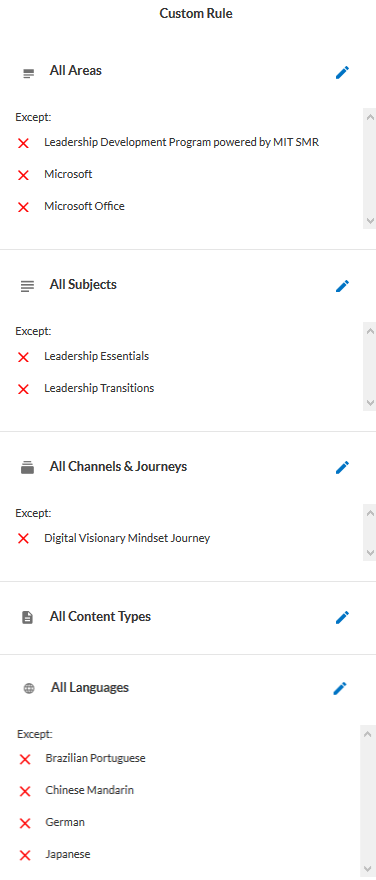Click down arrow of Areas exceptions scrollbar

370,221
